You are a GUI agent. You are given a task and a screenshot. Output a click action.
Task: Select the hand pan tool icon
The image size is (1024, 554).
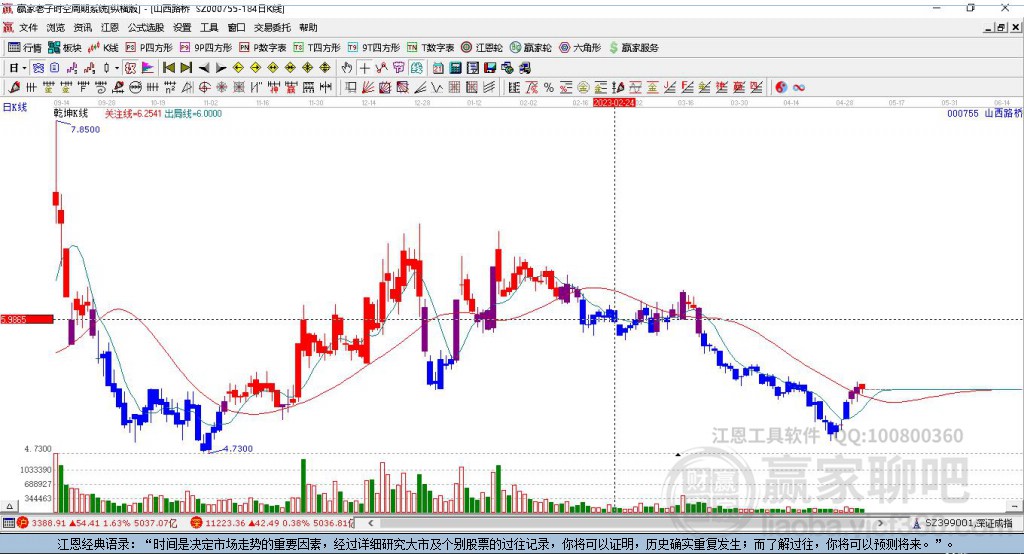tap(346, 68)
